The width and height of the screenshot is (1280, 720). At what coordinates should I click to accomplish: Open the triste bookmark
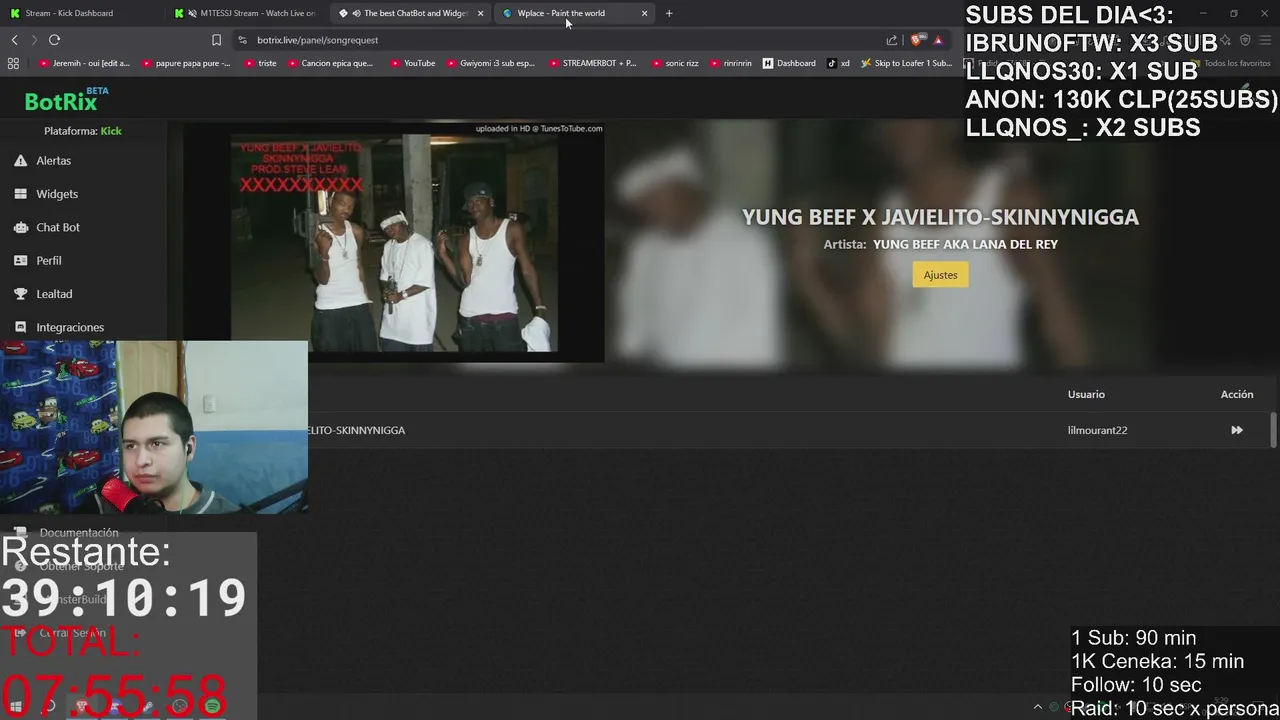click(260, 63)
